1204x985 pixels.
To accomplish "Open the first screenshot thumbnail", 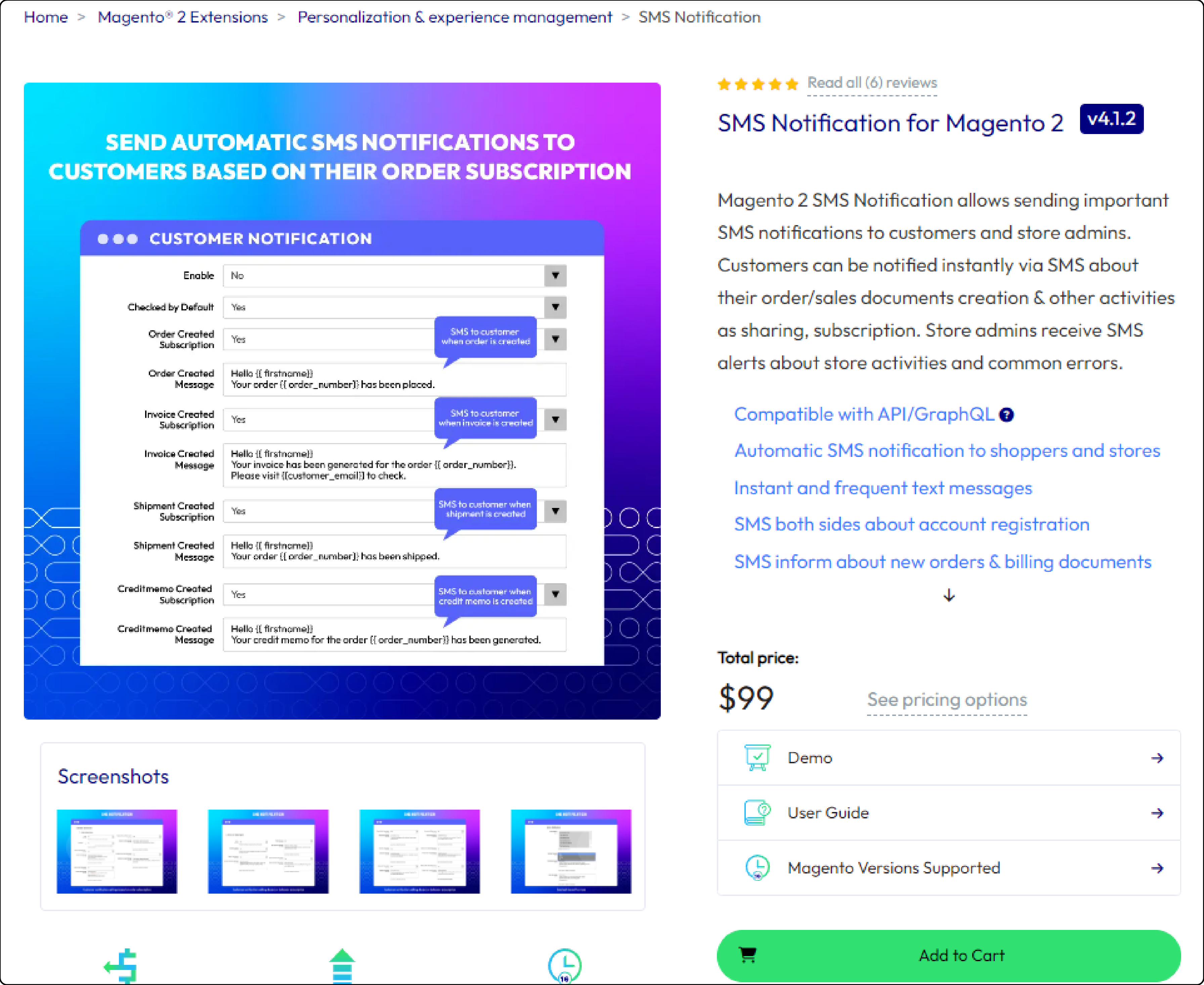I will (117, 851).
